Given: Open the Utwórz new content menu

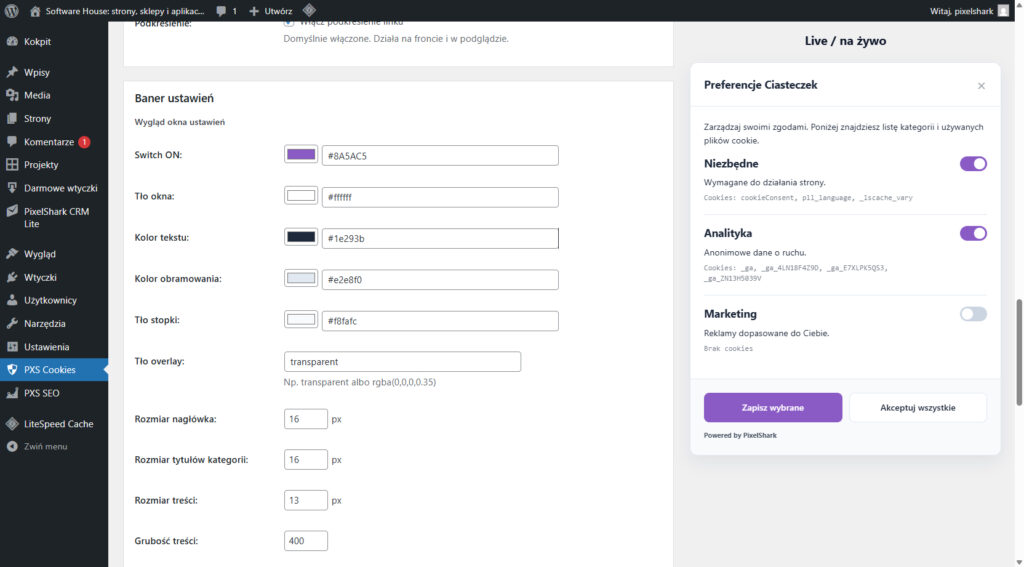Looking at the screenshot, I should pos(270,11).
